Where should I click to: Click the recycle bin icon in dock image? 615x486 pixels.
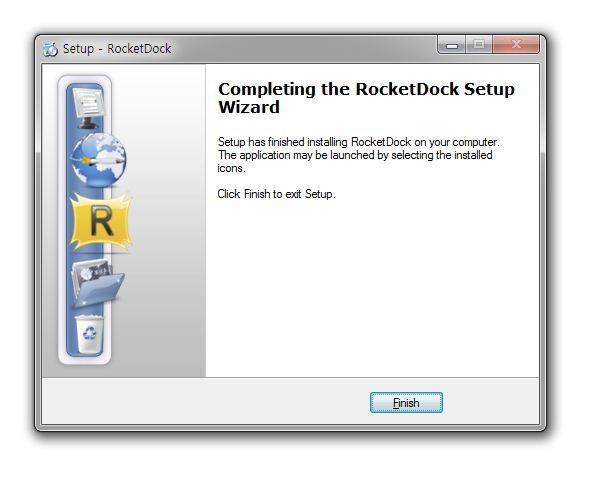pyautogui.click(x=89, y=334)
